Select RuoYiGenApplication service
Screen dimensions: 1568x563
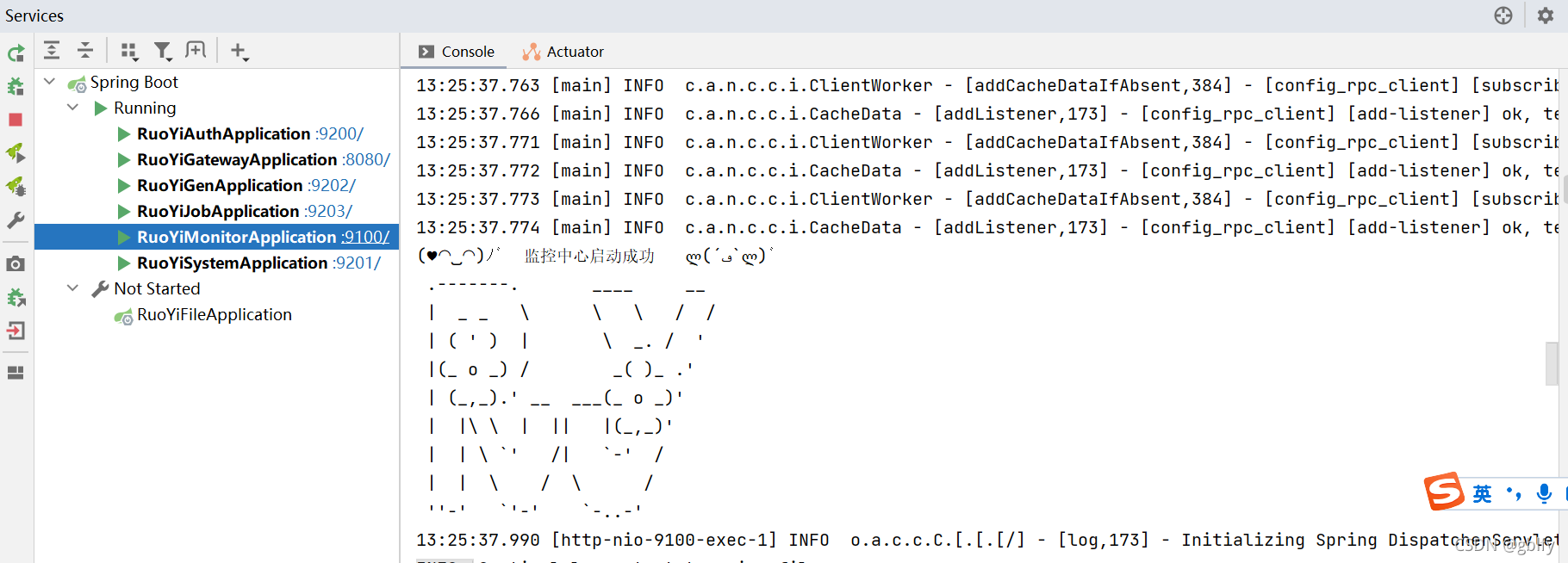pyautogui.click(x=220, y=185)
